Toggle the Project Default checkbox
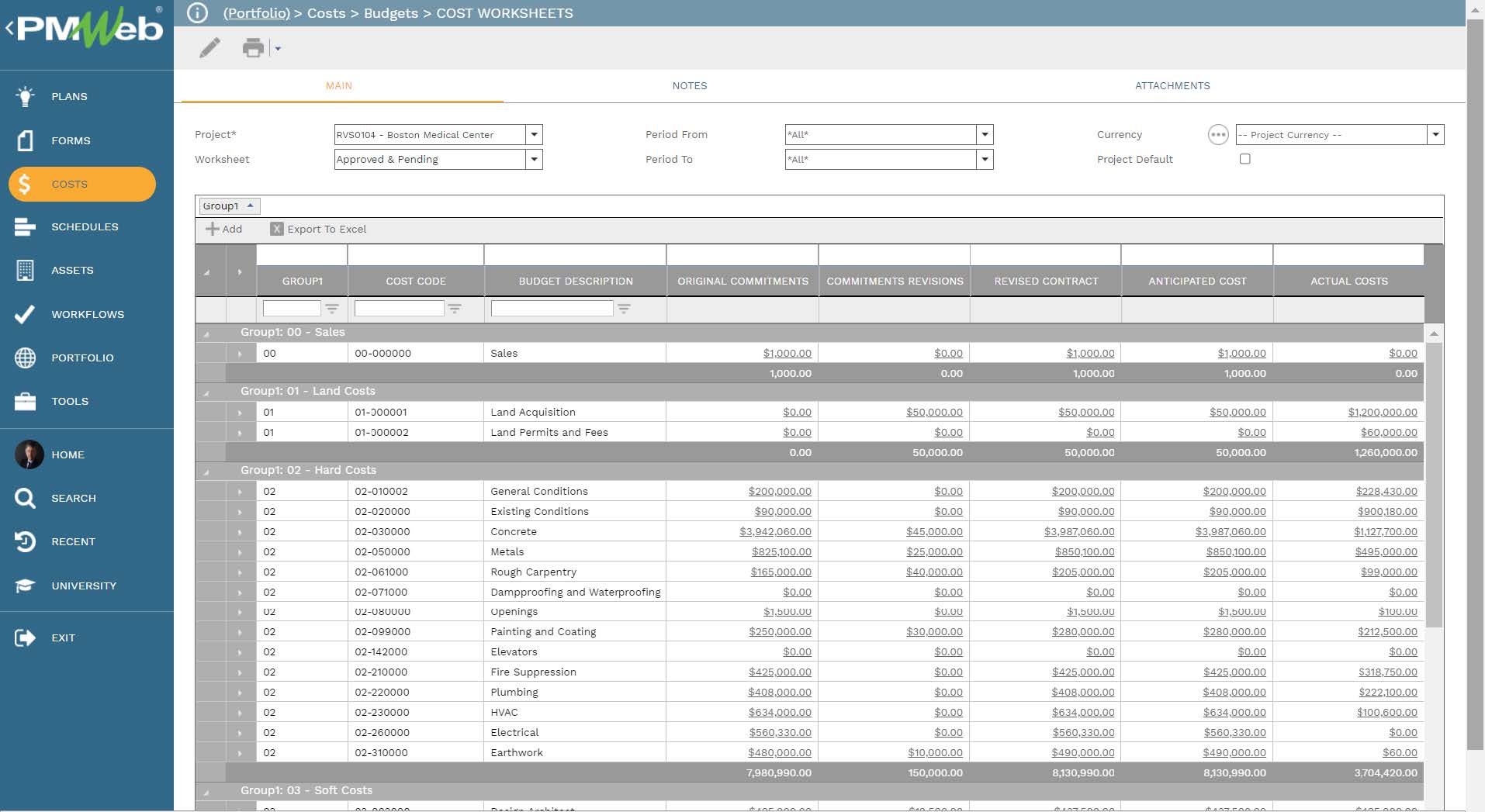 [1245, 159]
